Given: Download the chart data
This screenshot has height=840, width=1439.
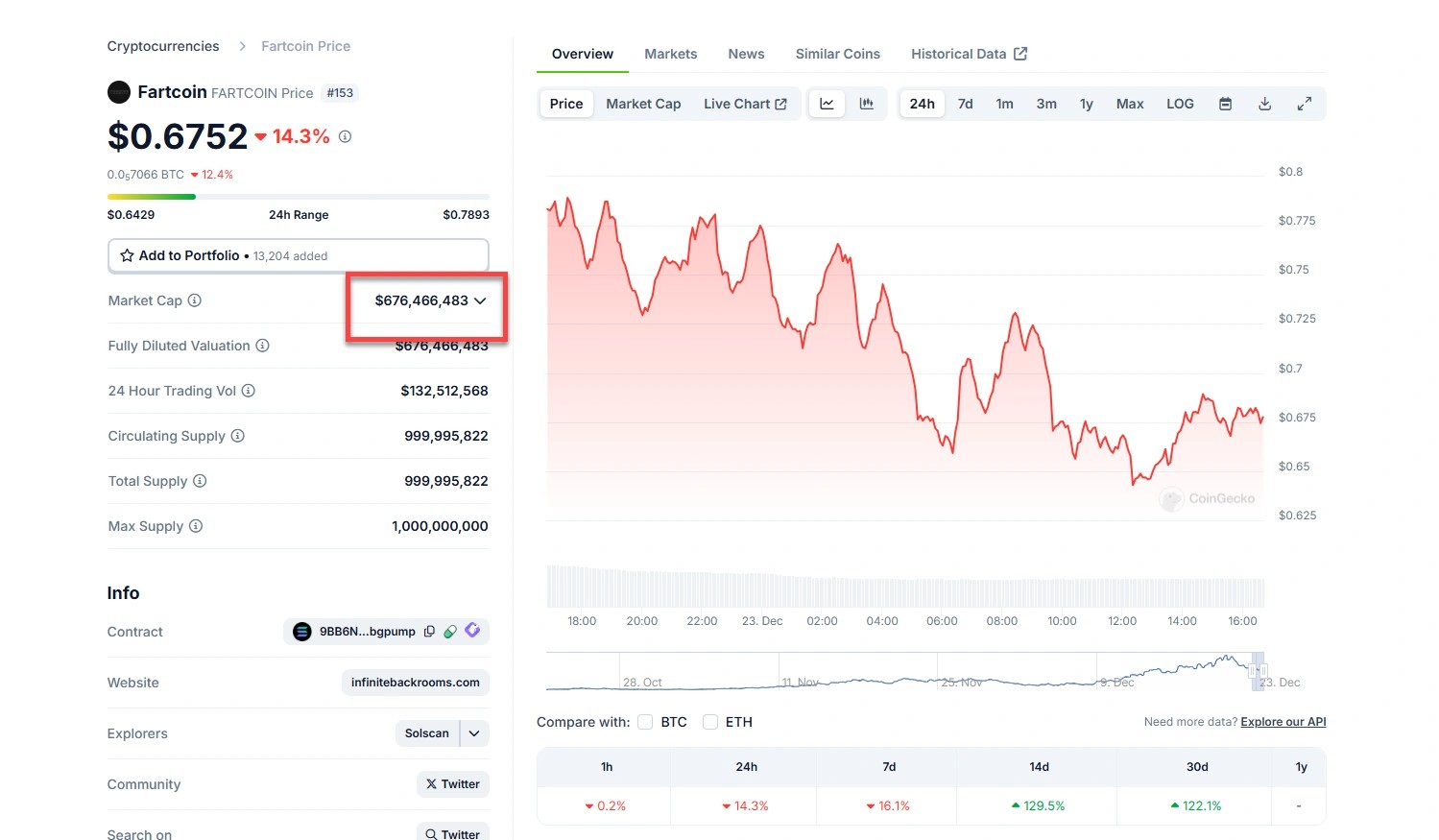Looking at the screenshot, I should tap(1264, 104).
